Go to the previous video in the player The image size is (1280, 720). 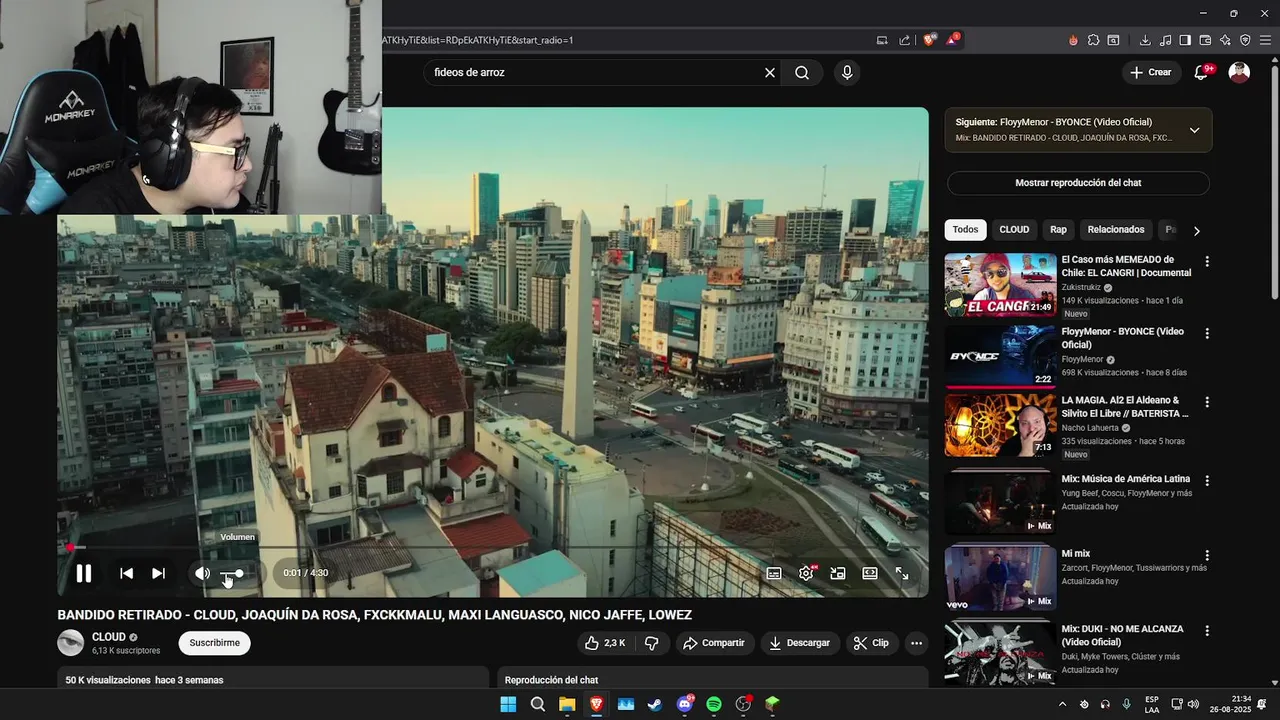[x=126, y=573]
